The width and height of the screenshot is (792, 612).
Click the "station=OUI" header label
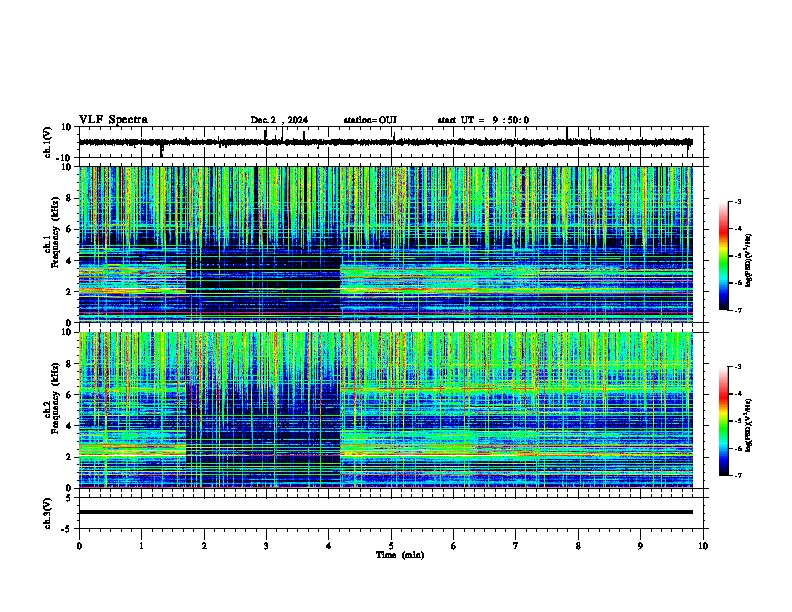[x=370, y=120]
